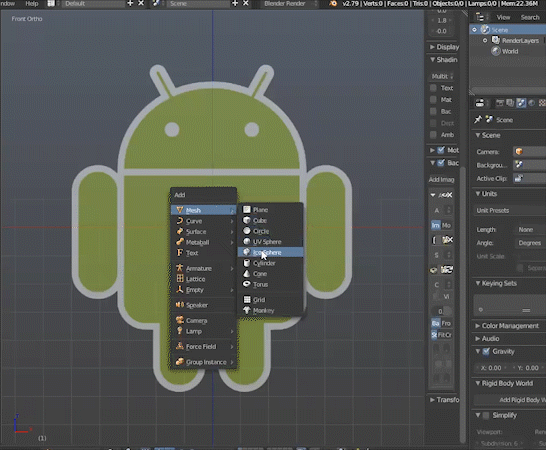This screenshot has height=450, width=546.
Task: Collapse the Scene panel in properties
Action: tap(478, 135)
